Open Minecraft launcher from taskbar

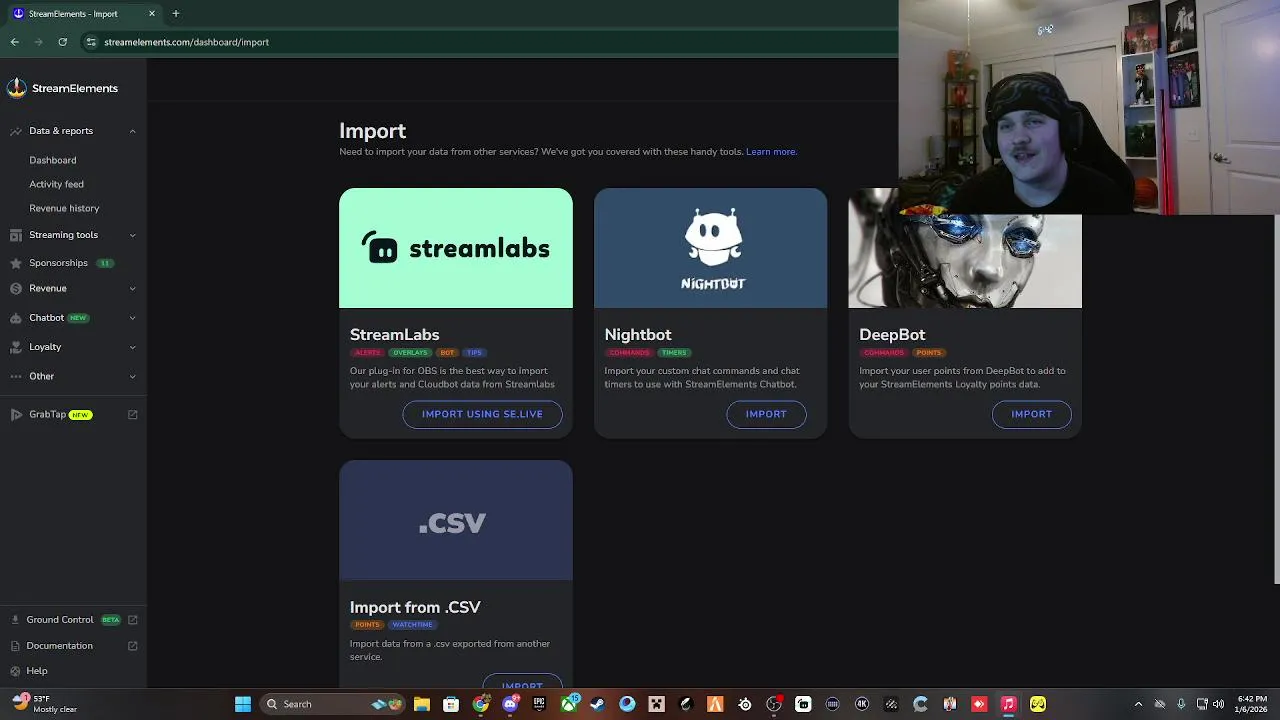[657, 704]
